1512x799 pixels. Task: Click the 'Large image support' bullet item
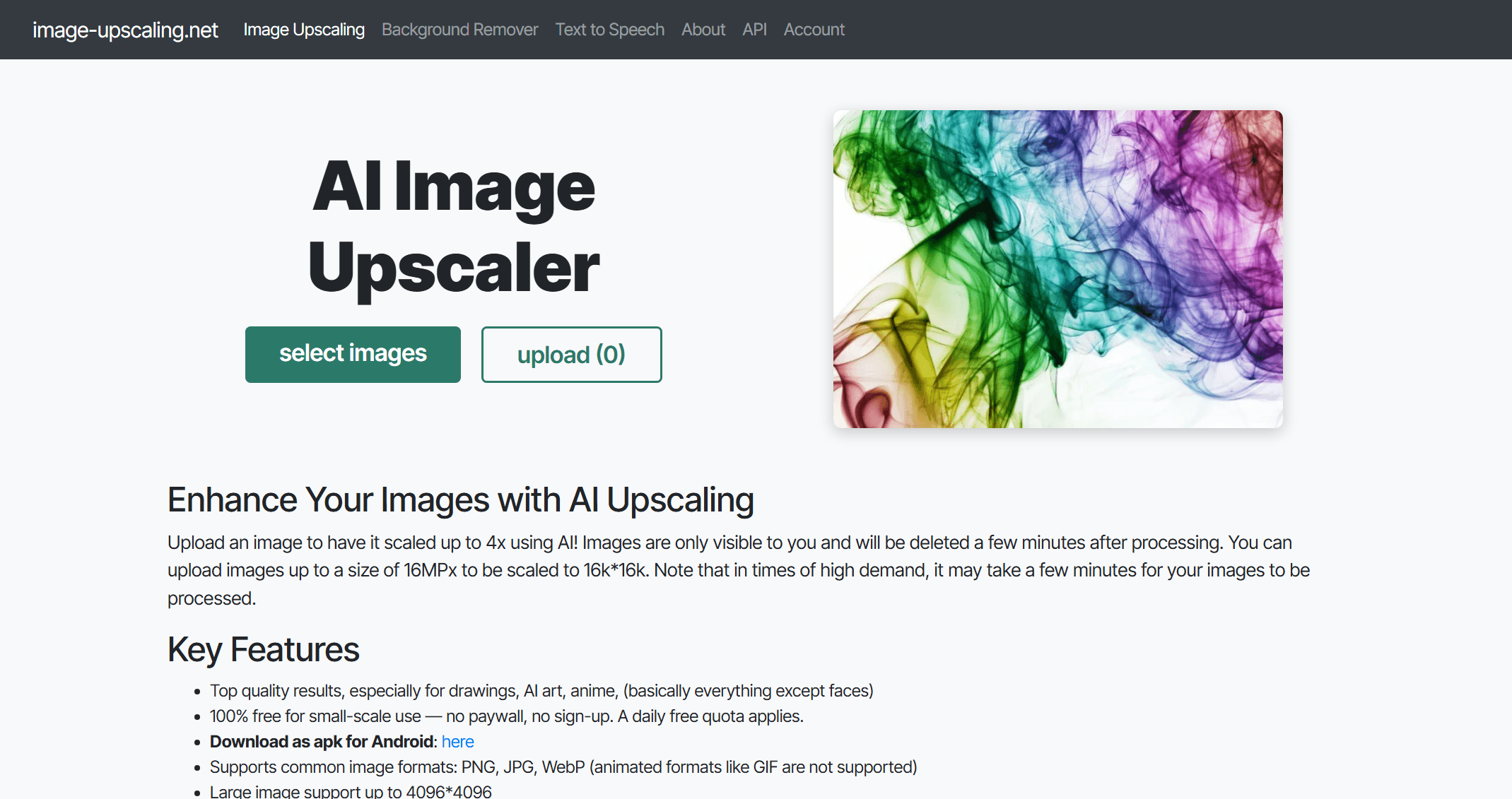pos(350,791)
